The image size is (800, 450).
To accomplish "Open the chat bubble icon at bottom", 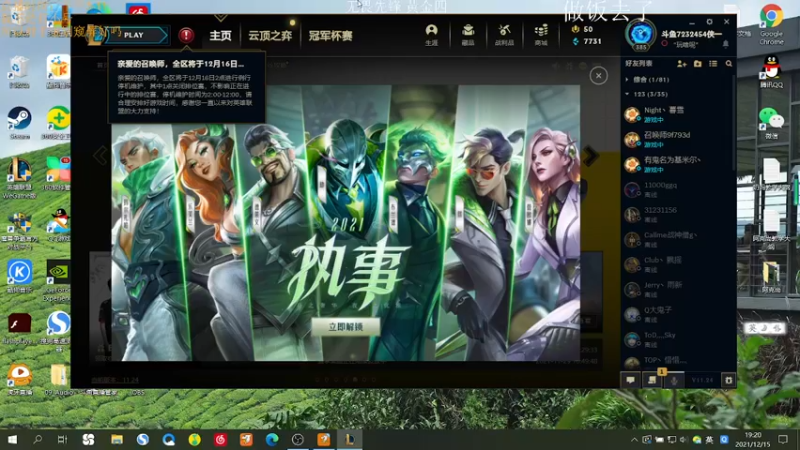I will pos(631,380).
